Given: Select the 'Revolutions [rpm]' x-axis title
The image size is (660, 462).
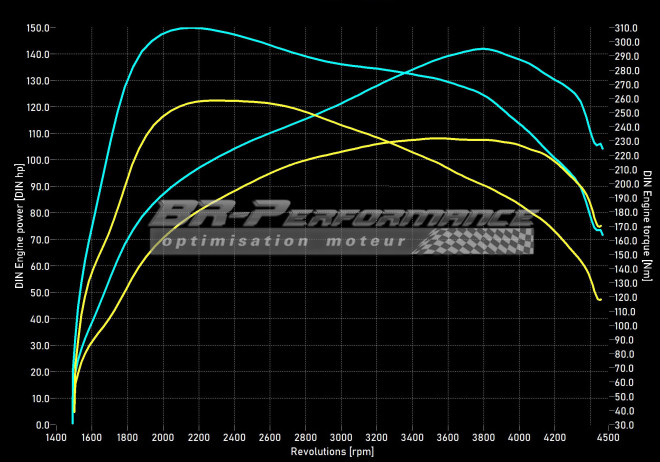Looking at the screenshot, I should (330, 452).
